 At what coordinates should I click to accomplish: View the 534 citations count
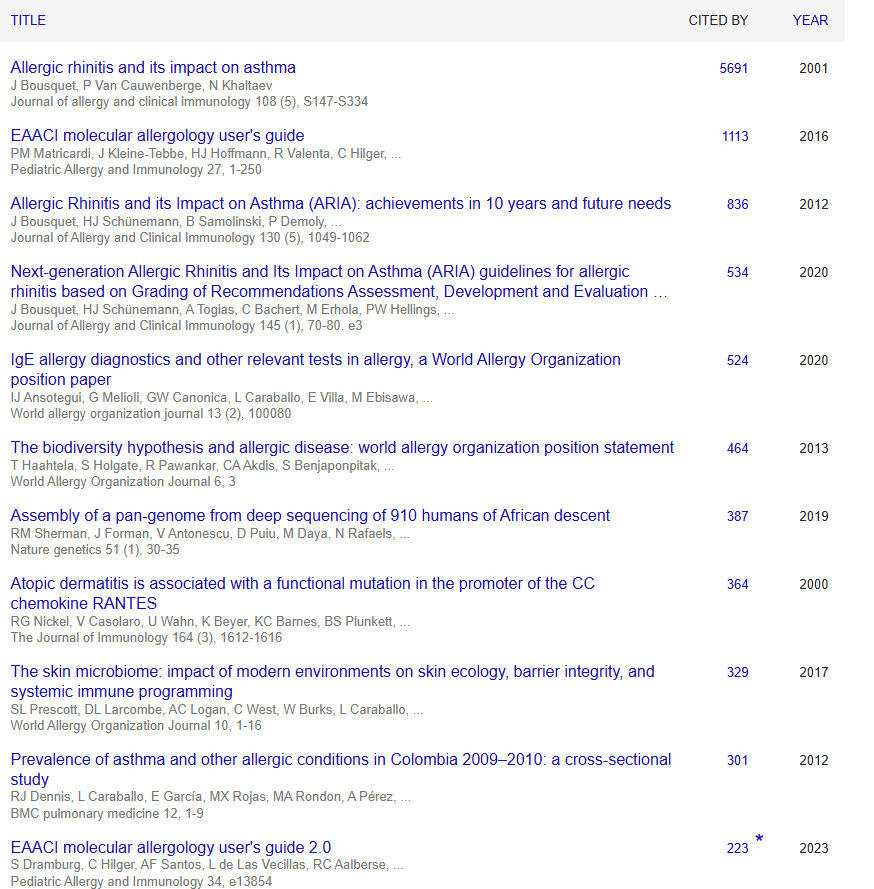(x=737, y=273)
